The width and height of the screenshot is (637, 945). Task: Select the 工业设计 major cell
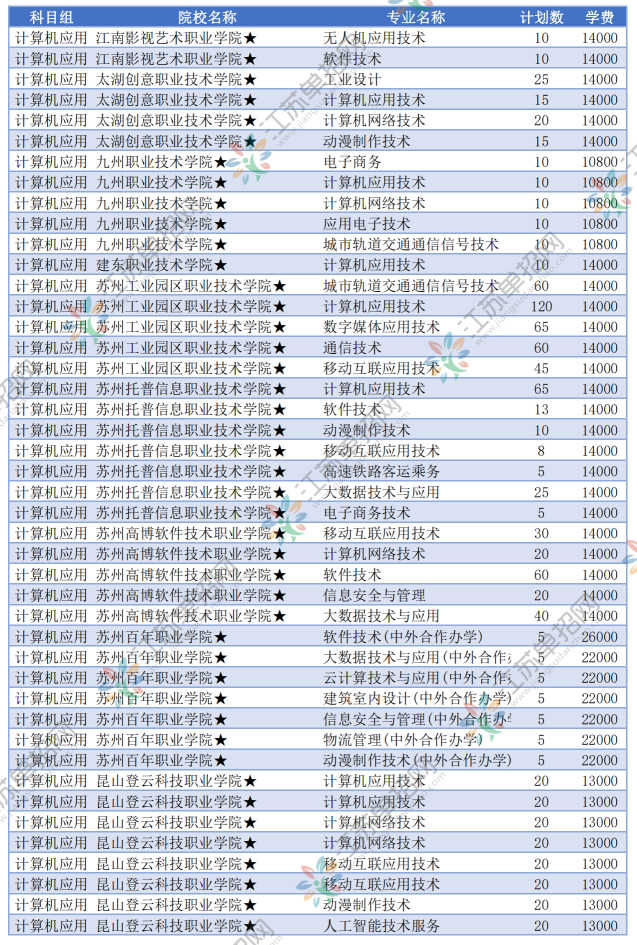352,80
